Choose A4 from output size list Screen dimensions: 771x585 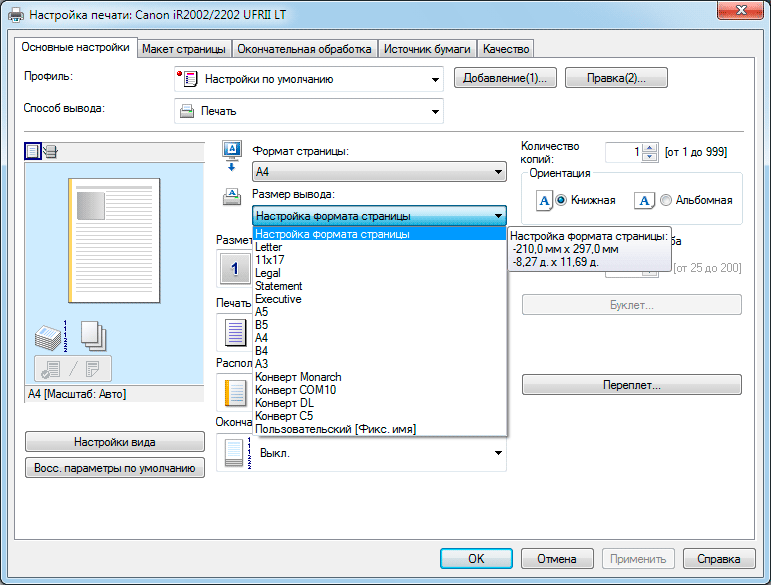(380, 338)
